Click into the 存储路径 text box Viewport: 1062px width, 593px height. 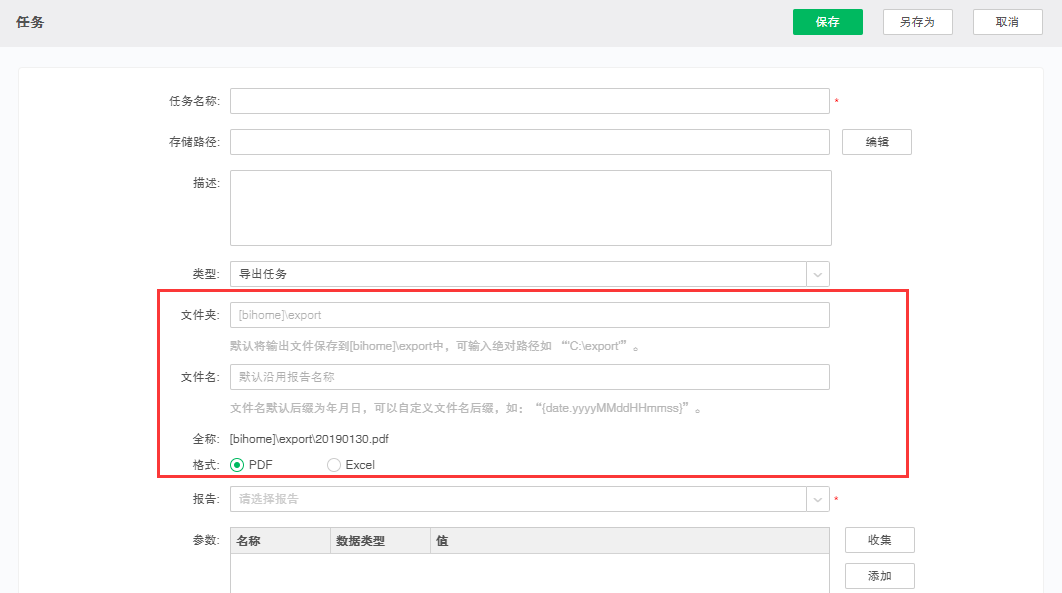529,142
